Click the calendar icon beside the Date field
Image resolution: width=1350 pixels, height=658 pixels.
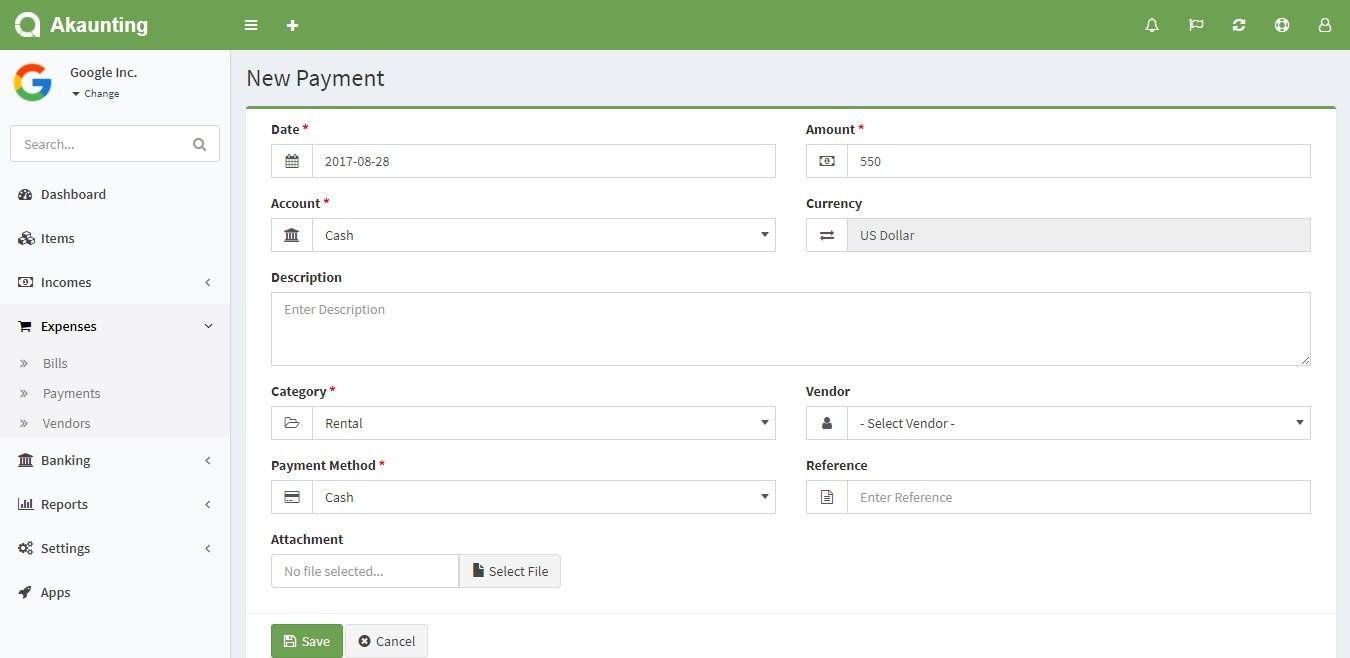point(291,160)
